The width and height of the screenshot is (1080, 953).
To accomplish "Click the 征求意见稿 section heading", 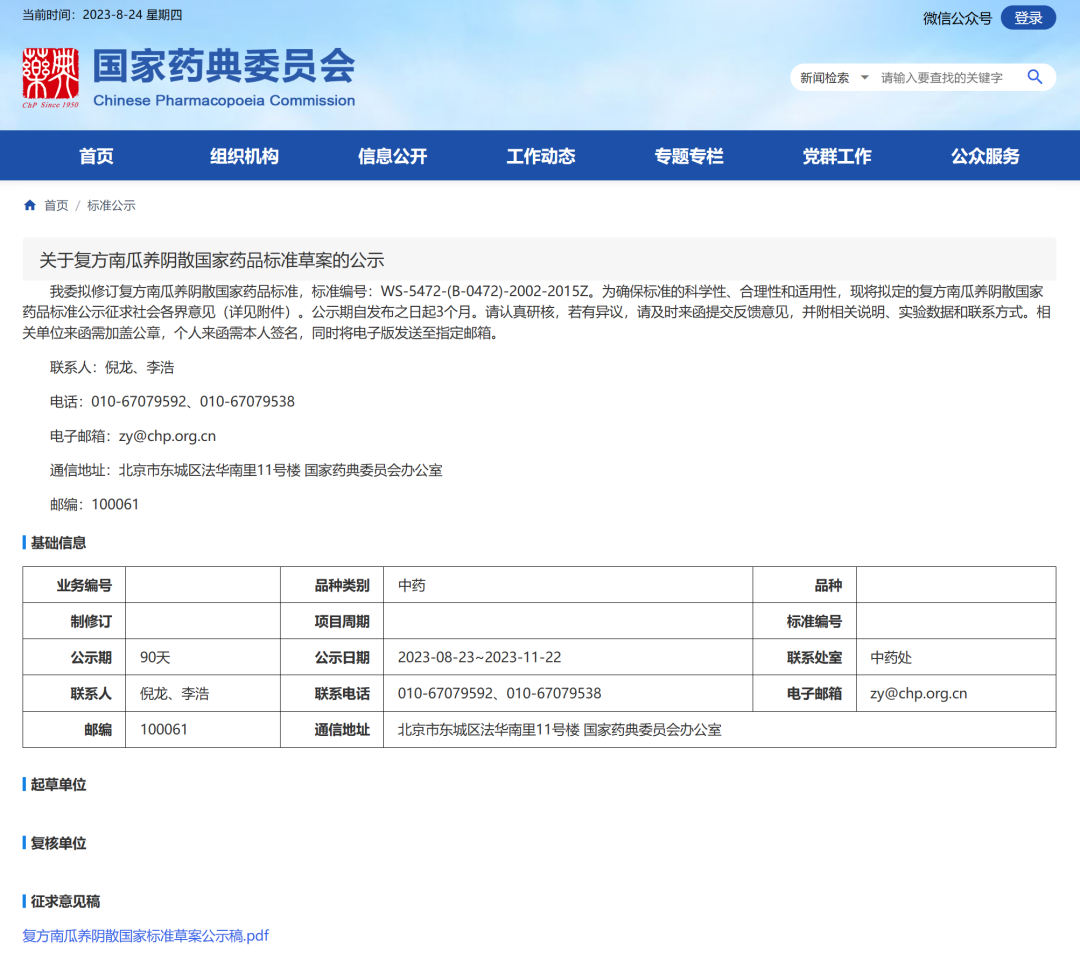I will 65,901.
